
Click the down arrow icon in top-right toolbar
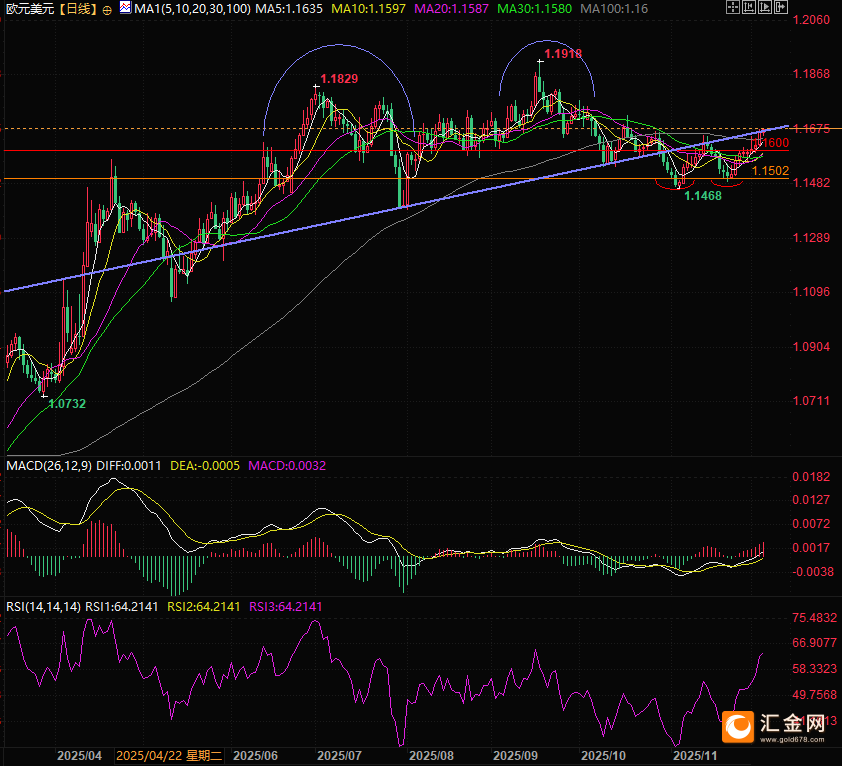[x=766, y=8]
